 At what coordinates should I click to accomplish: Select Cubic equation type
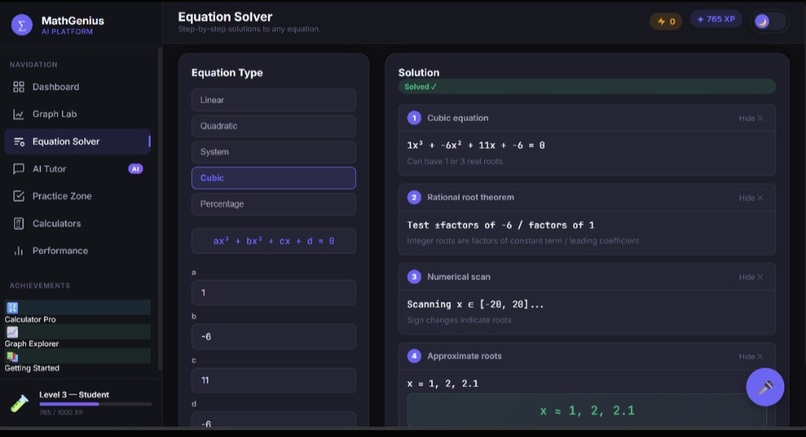coord(273,178)
